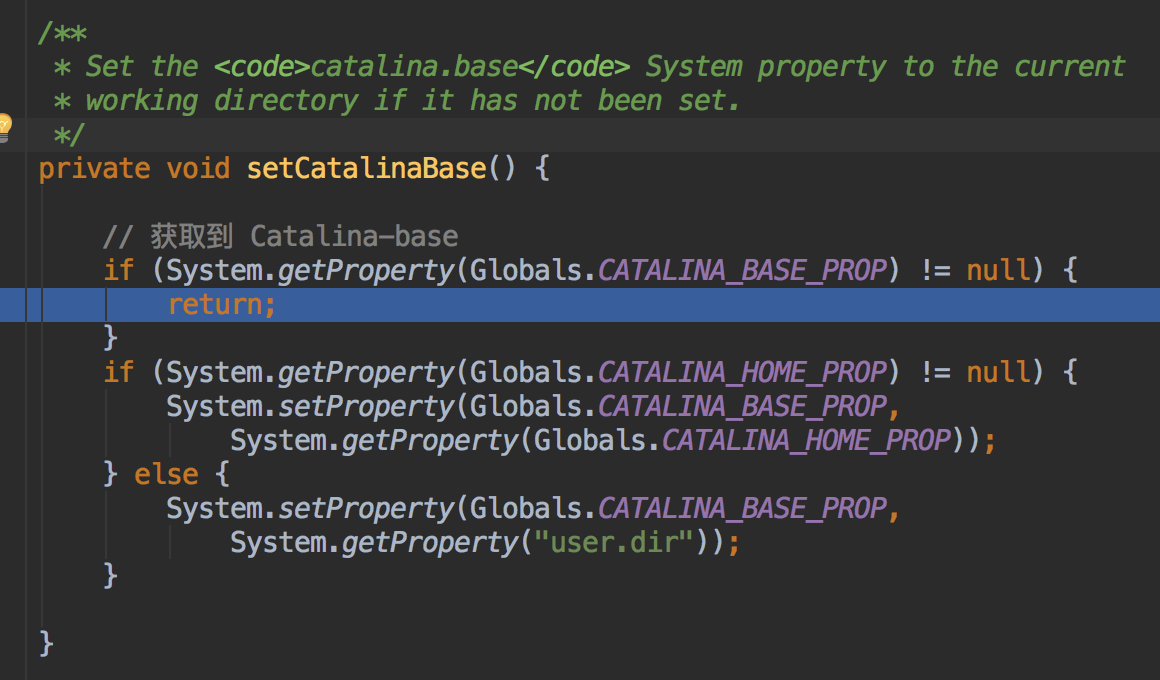This screenshot has width=1160, height=680.
Task: Click the setCatalinaBase method name
Action: pyautogui.click(x=366, y=169)
